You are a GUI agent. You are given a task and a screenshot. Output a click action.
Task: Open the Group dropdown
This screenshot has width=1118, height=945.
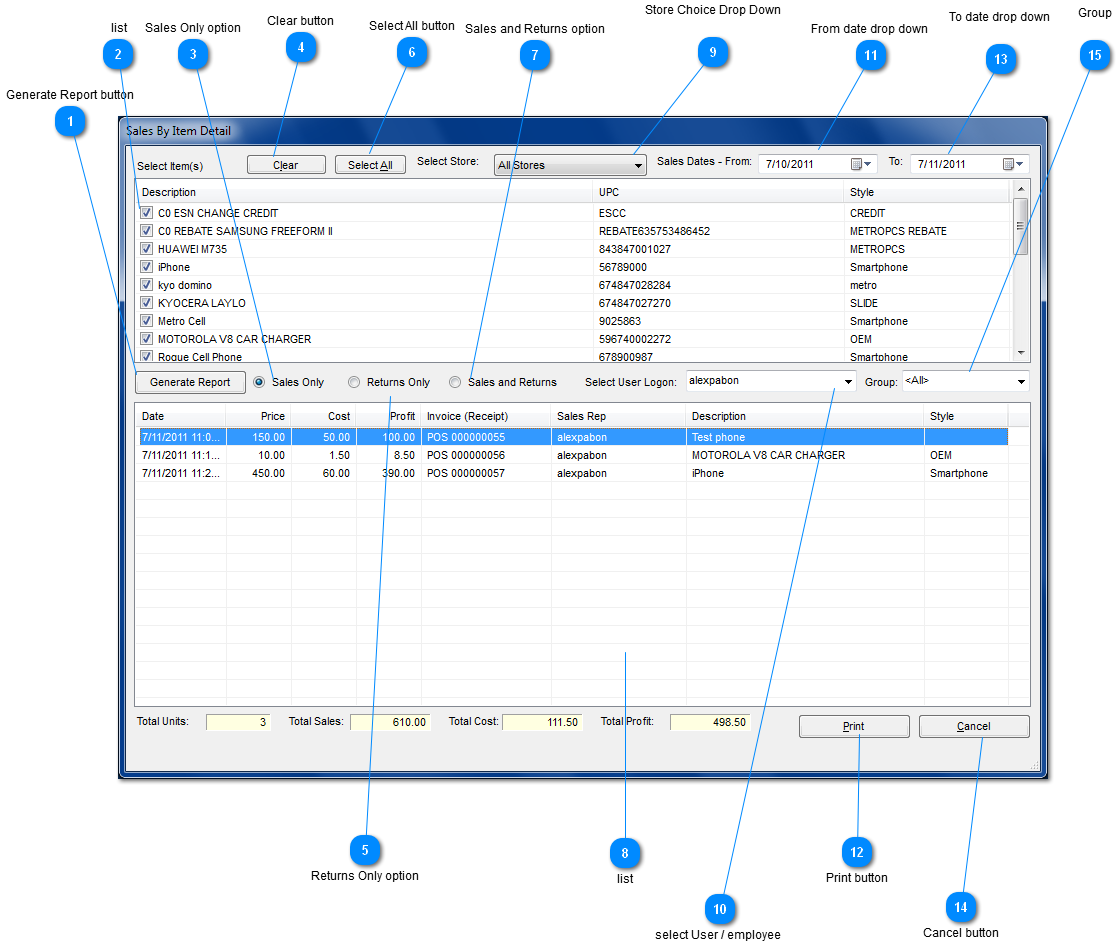pos(1021,382)
